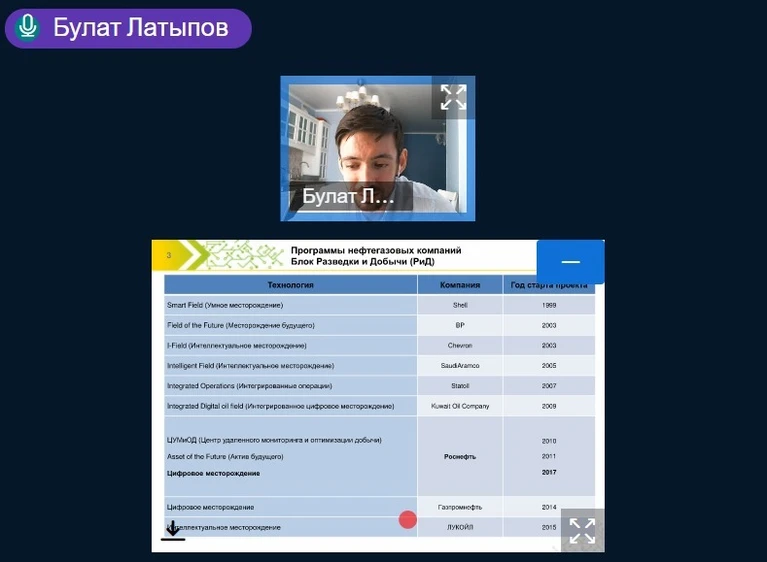
Task: Click the Shell company cell
Action: tap(460, 305)
